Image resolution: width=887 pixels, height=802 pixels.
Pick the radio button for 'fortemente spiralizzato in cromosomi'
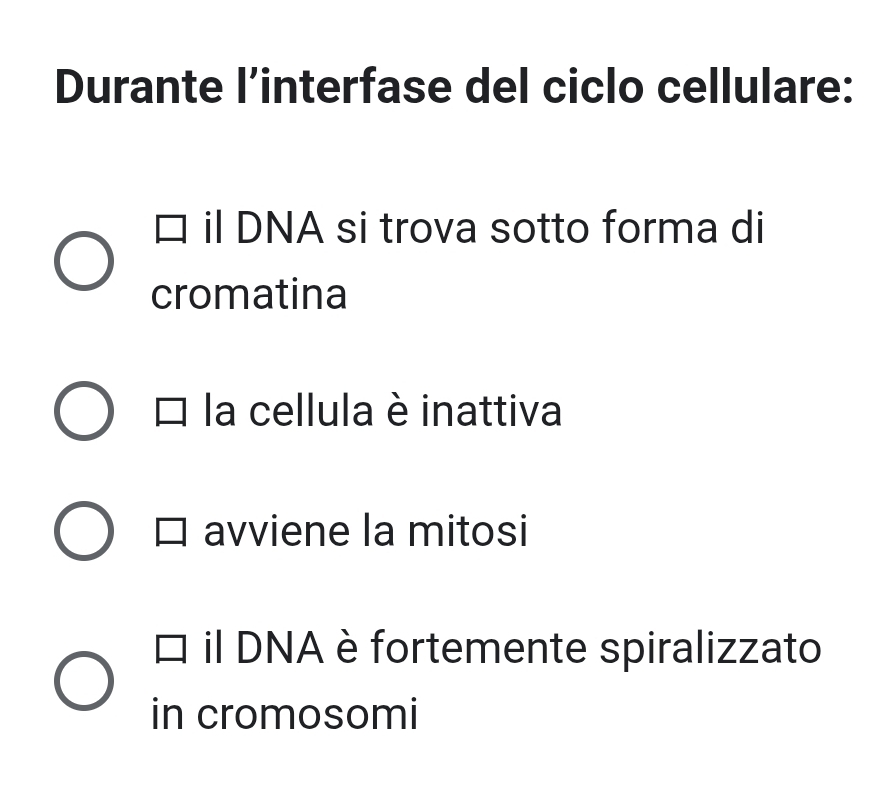(82, 682)
